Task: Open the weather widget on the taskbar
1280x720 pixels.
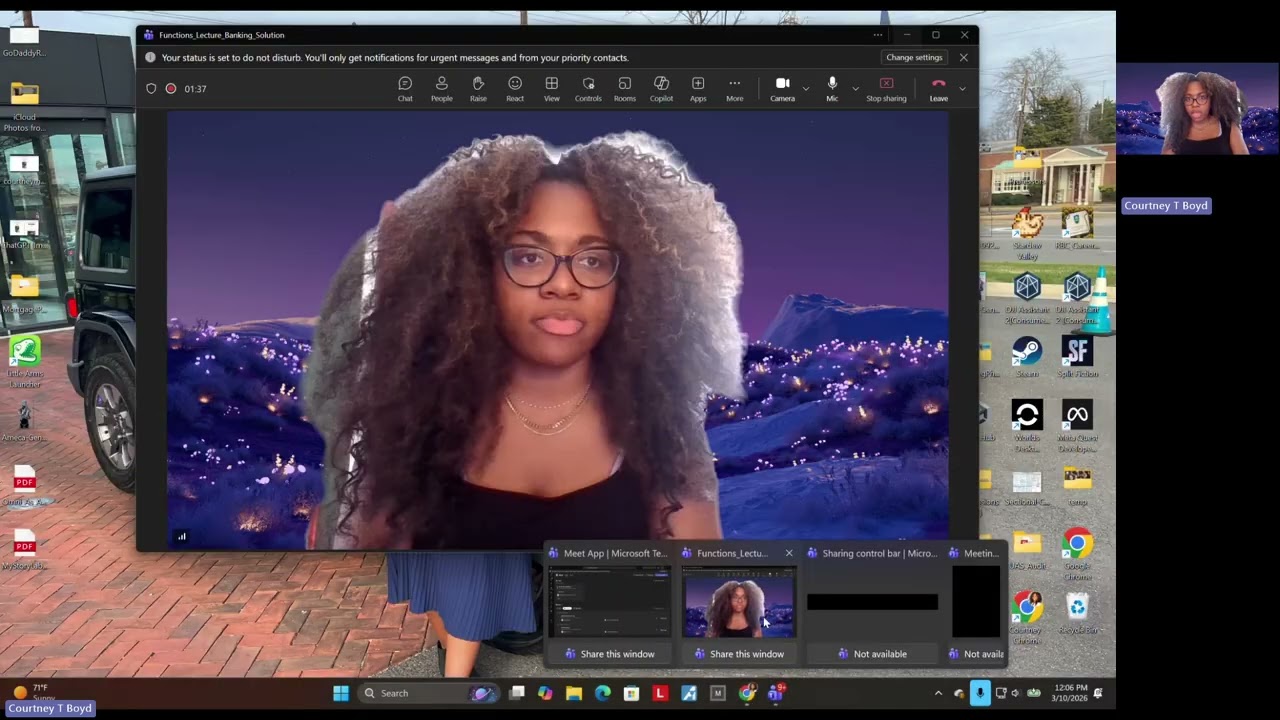Action: point(30,692)
